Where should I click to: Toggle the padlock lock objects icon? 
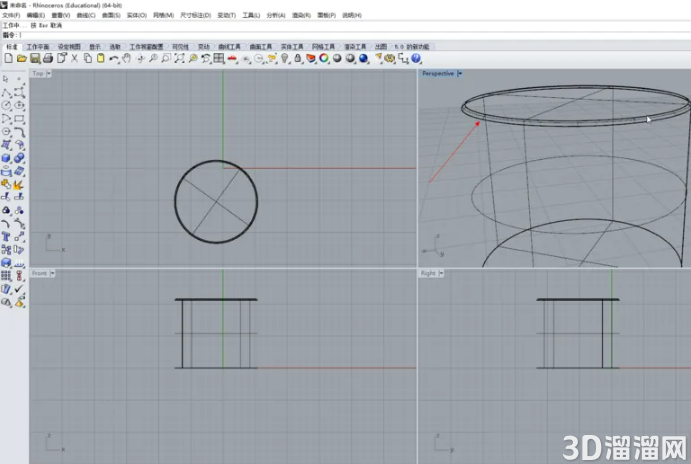tap(298, 58)
